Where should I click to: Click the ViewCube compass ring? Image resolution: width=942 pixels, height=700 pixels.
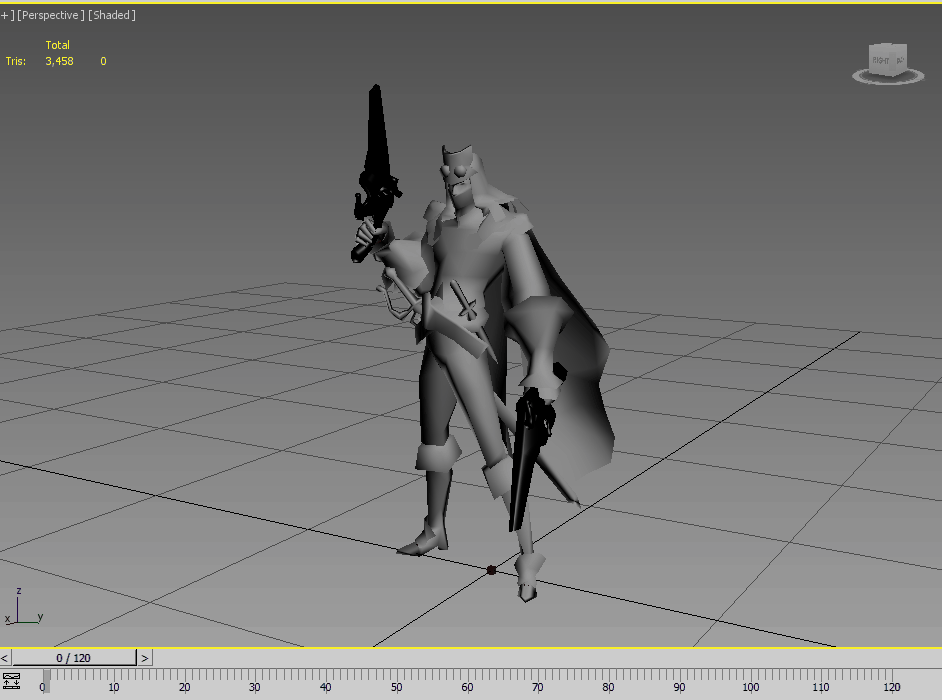coord(888,77)
